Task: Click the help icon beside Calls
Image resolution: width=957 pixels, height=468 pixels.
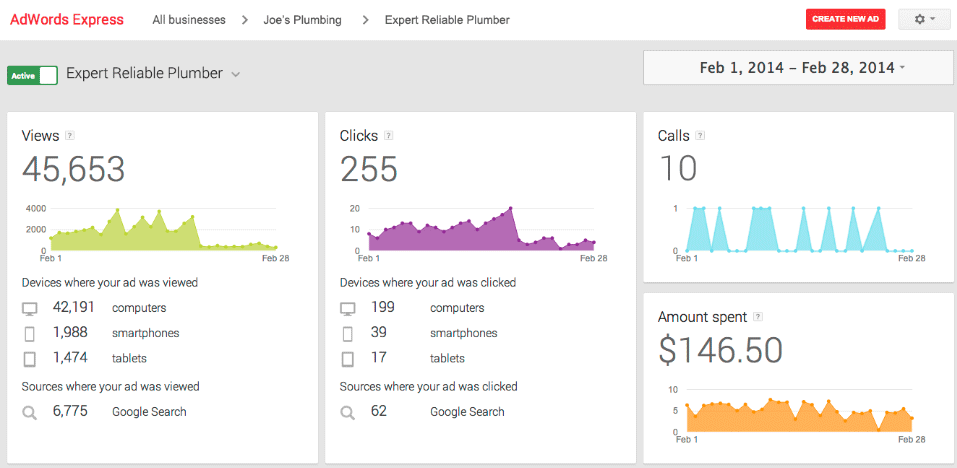Action: click(701, 136)
